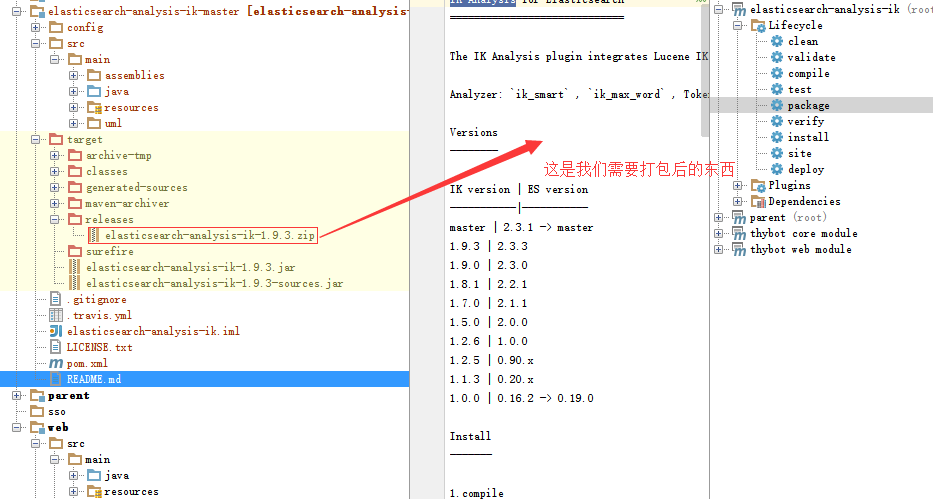Click the assemblies folder icon
Viewport: 933px width, 499px height.
pos(94,75)
